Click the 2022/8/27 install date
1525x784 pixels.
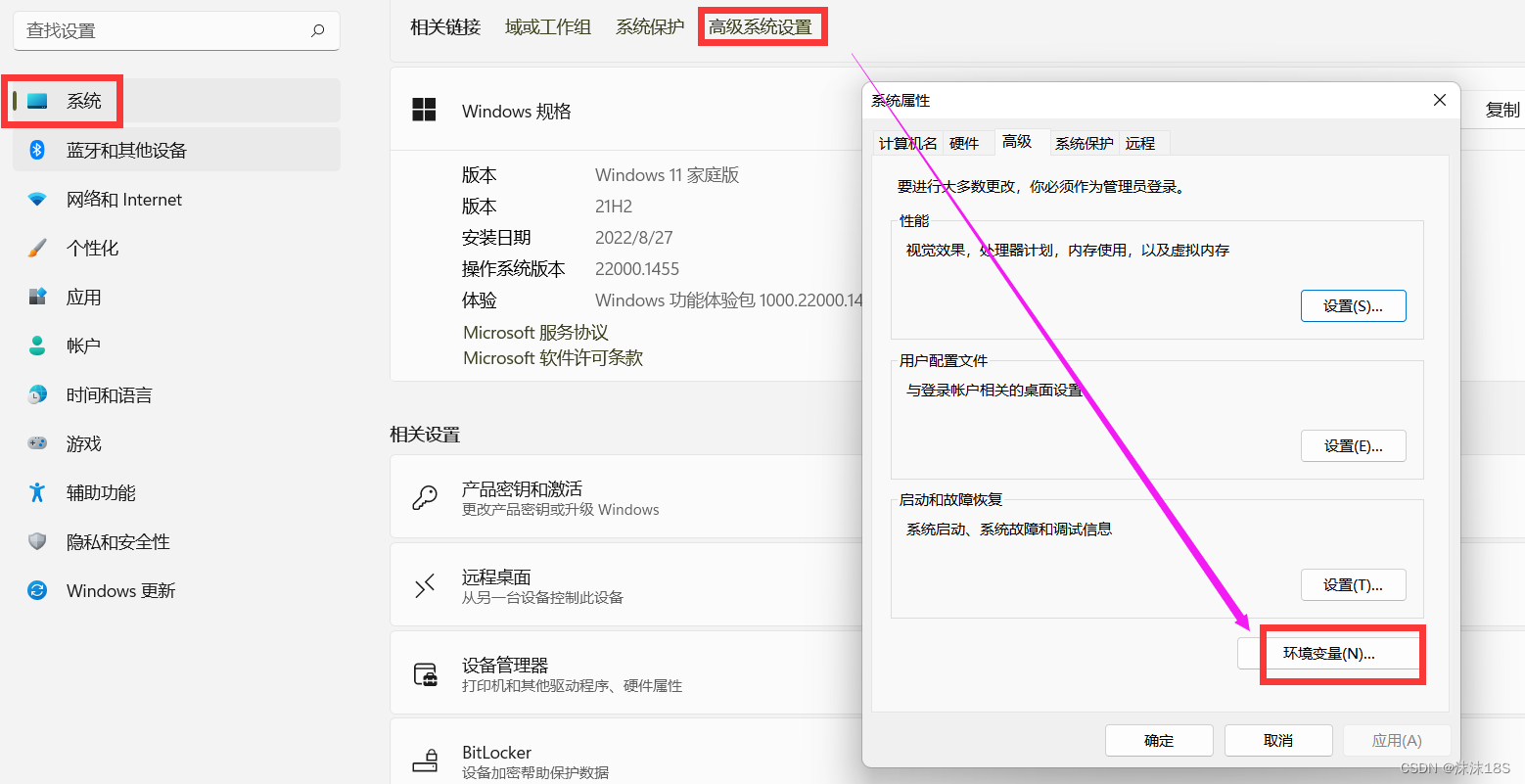pos(634,238)
